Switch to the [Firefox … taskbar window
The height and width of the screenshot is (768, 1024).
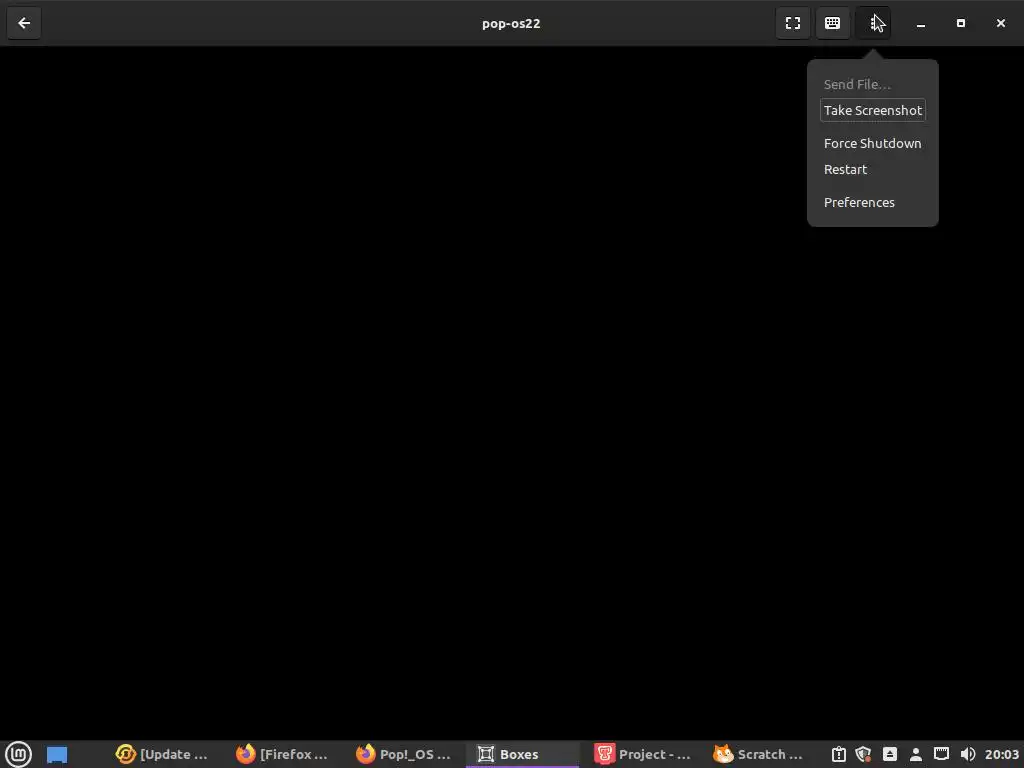[282, 754]
